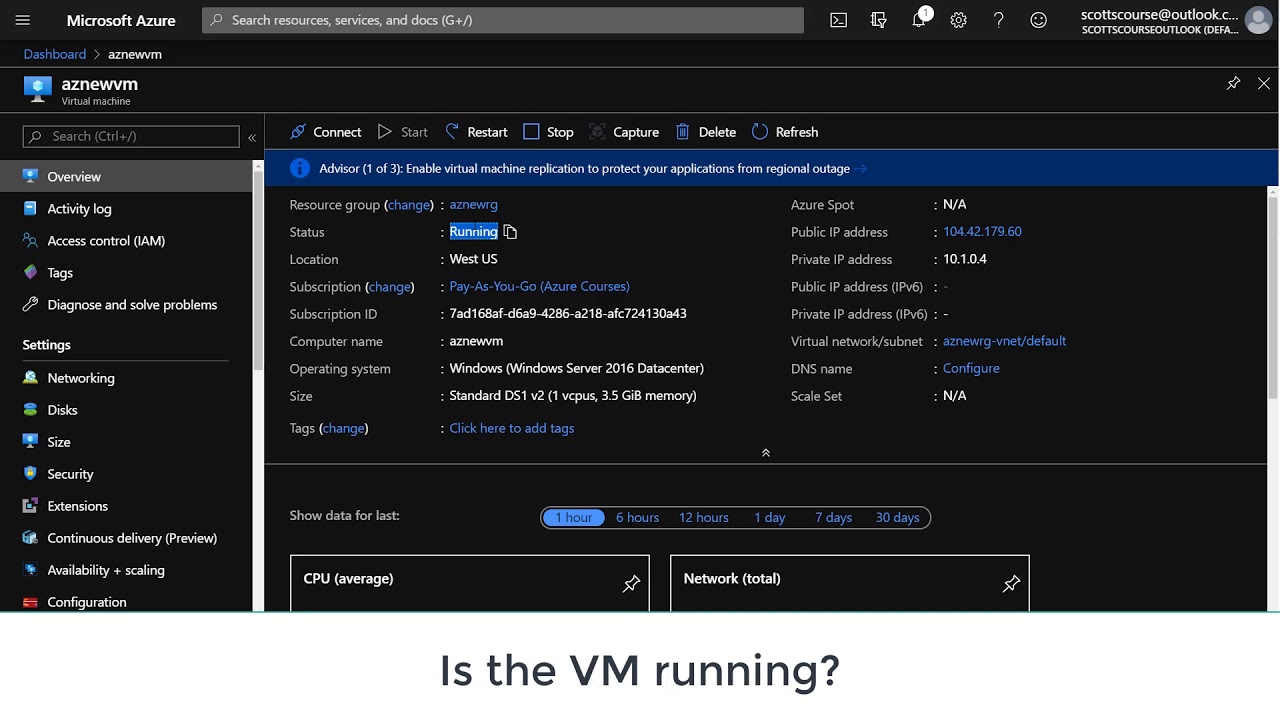Open Security settings
Screen dimensions: 1280x720
(126, 474)
